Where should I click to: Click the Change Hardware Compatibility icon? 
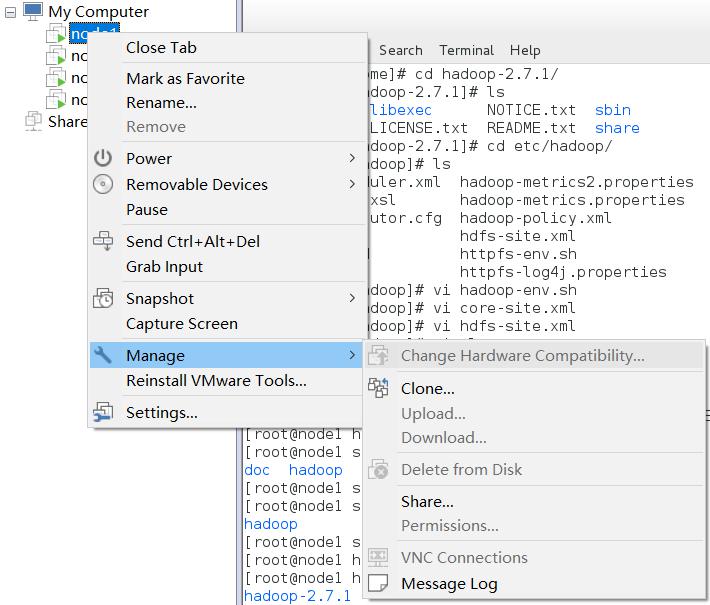click(x=378, y=355)
